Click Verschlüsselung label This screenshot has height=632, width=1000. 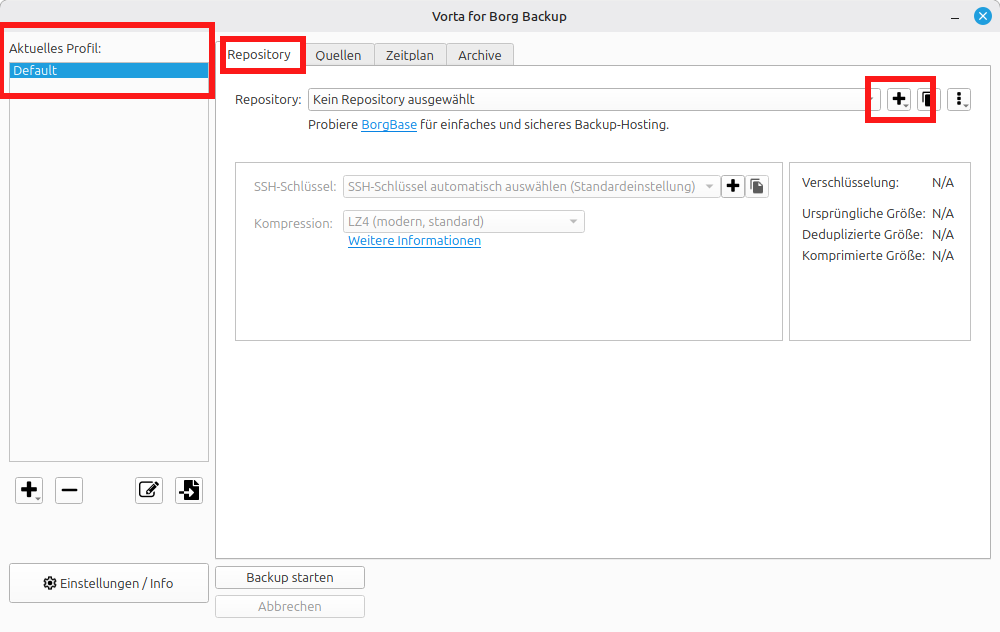click(x=850, y=182)
